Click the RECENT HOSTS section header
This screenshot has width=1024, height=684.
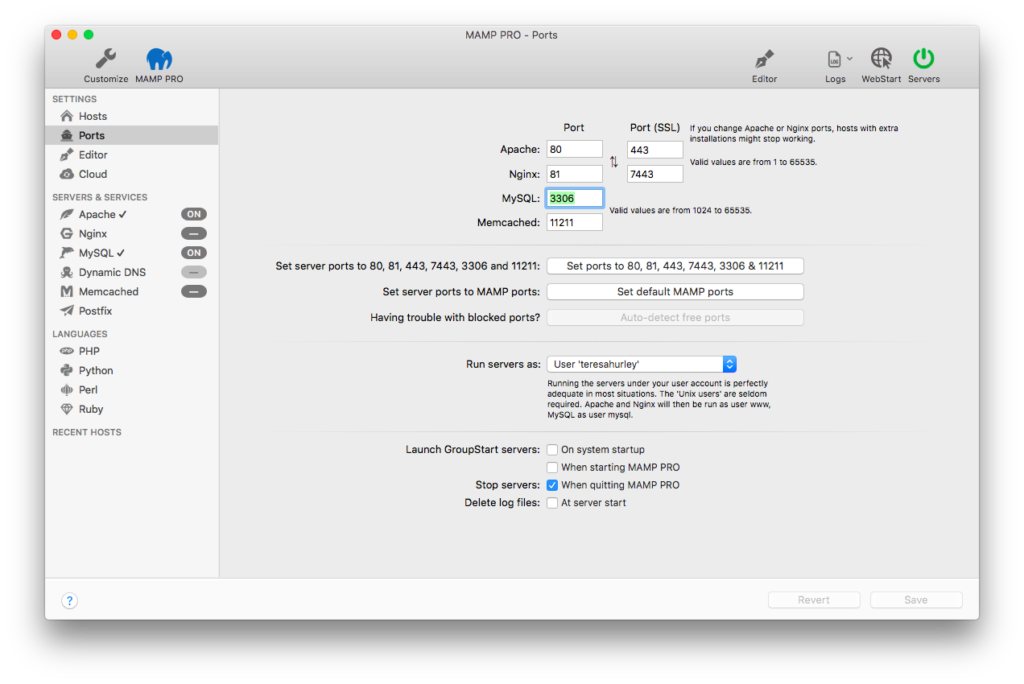coord(87,432)
